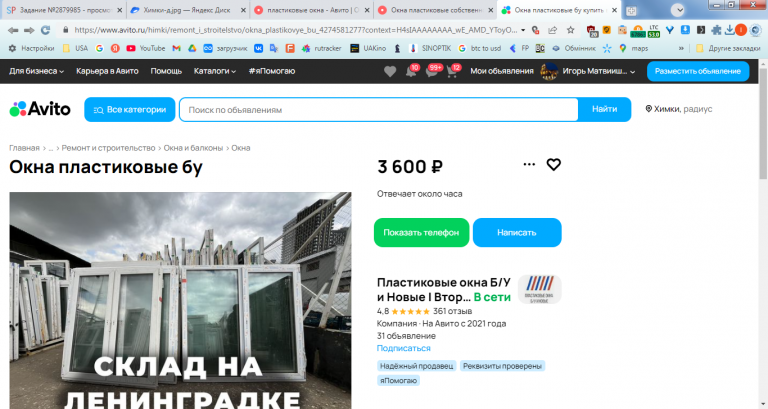Reload the page in the browser
The image size is (768, 409).
(46, 30)
